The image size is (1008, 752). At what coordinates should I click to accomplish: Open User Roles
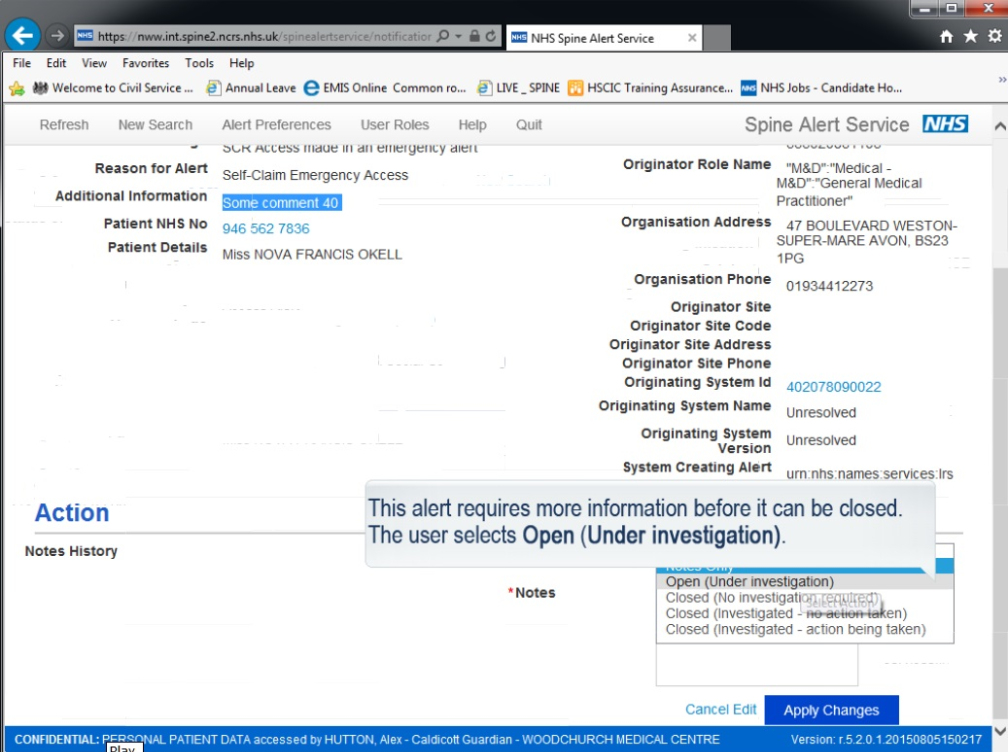[395, 125]
